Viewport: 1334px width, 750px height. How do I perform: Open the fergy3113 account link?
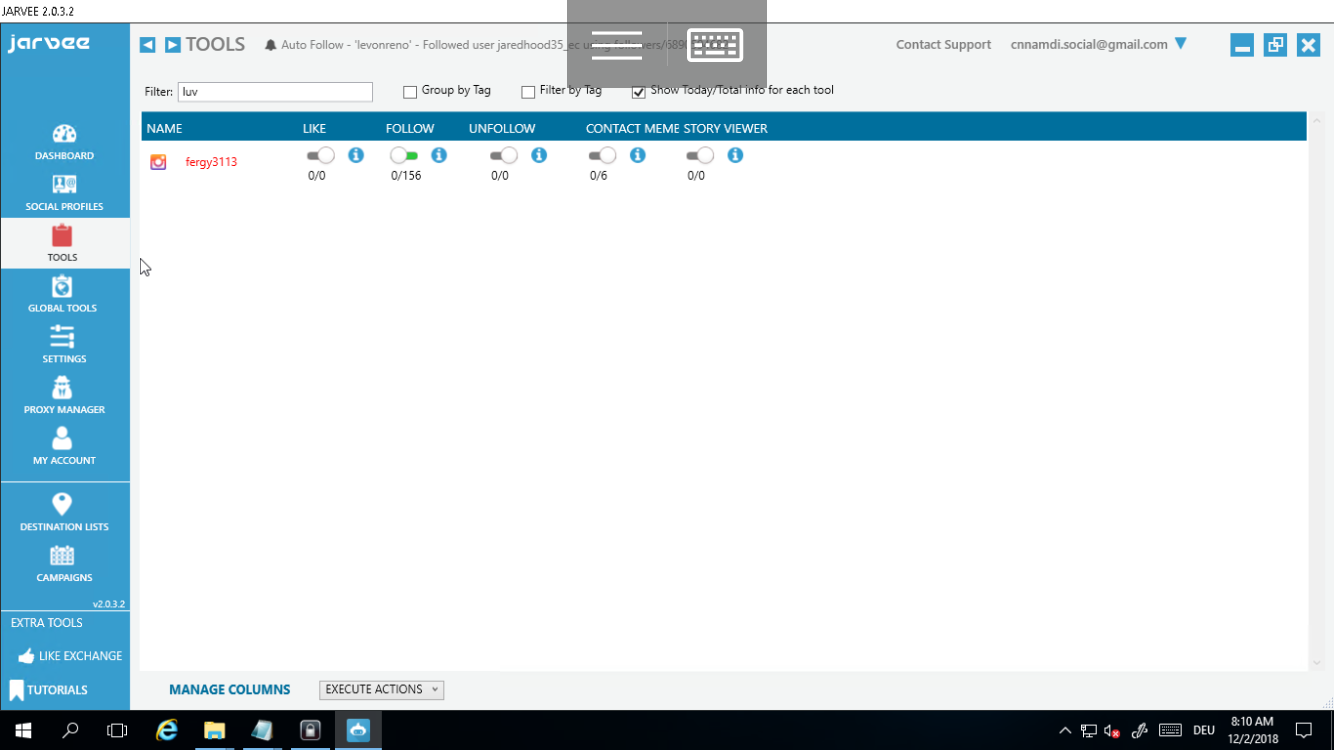[x=211, y=162]
